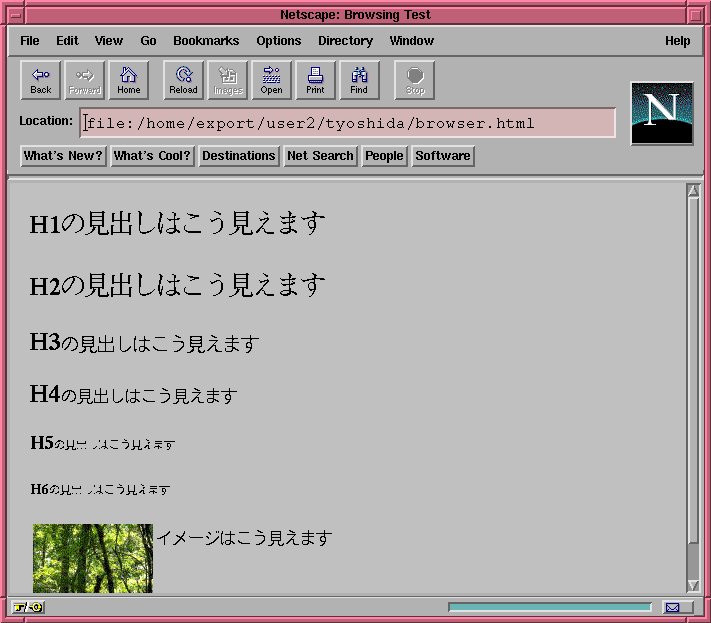Click the Software directory button
This screenshot has width=711, height=623.
point(443,156)
